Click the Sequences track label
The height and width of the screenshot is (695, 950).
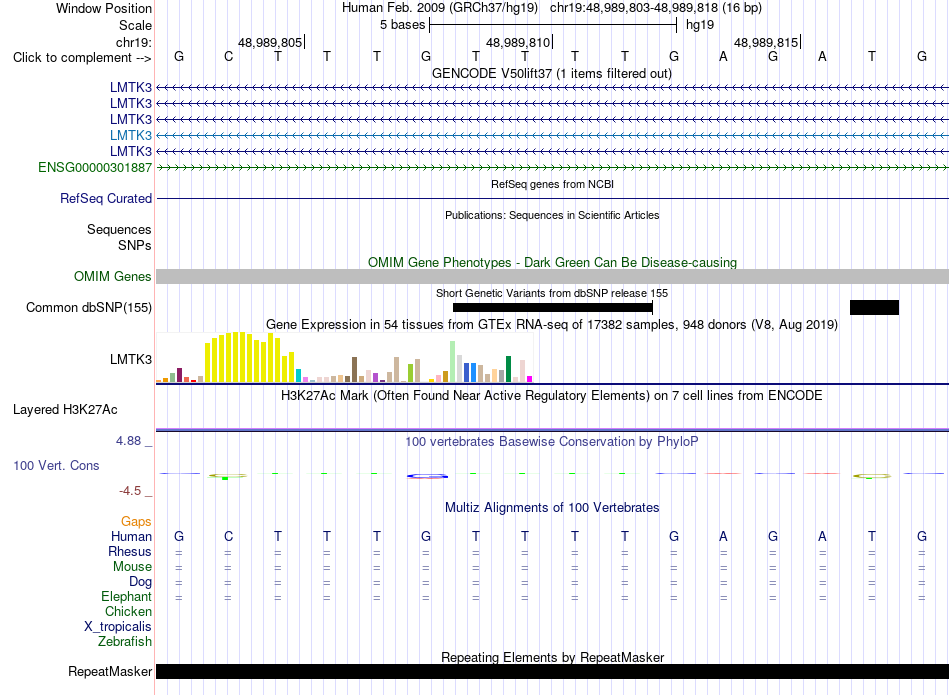coord(119,229)
